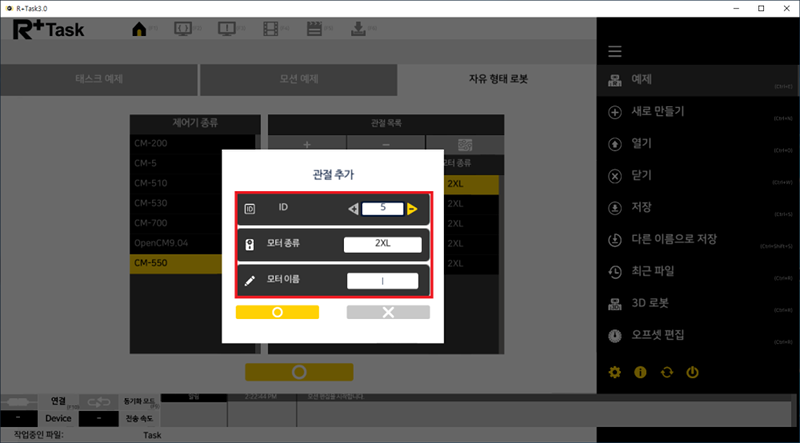Image resolution: width=800 pixels, height=443 pixels.
Task: Select CM-530 in the controller list
Action: 154,203
